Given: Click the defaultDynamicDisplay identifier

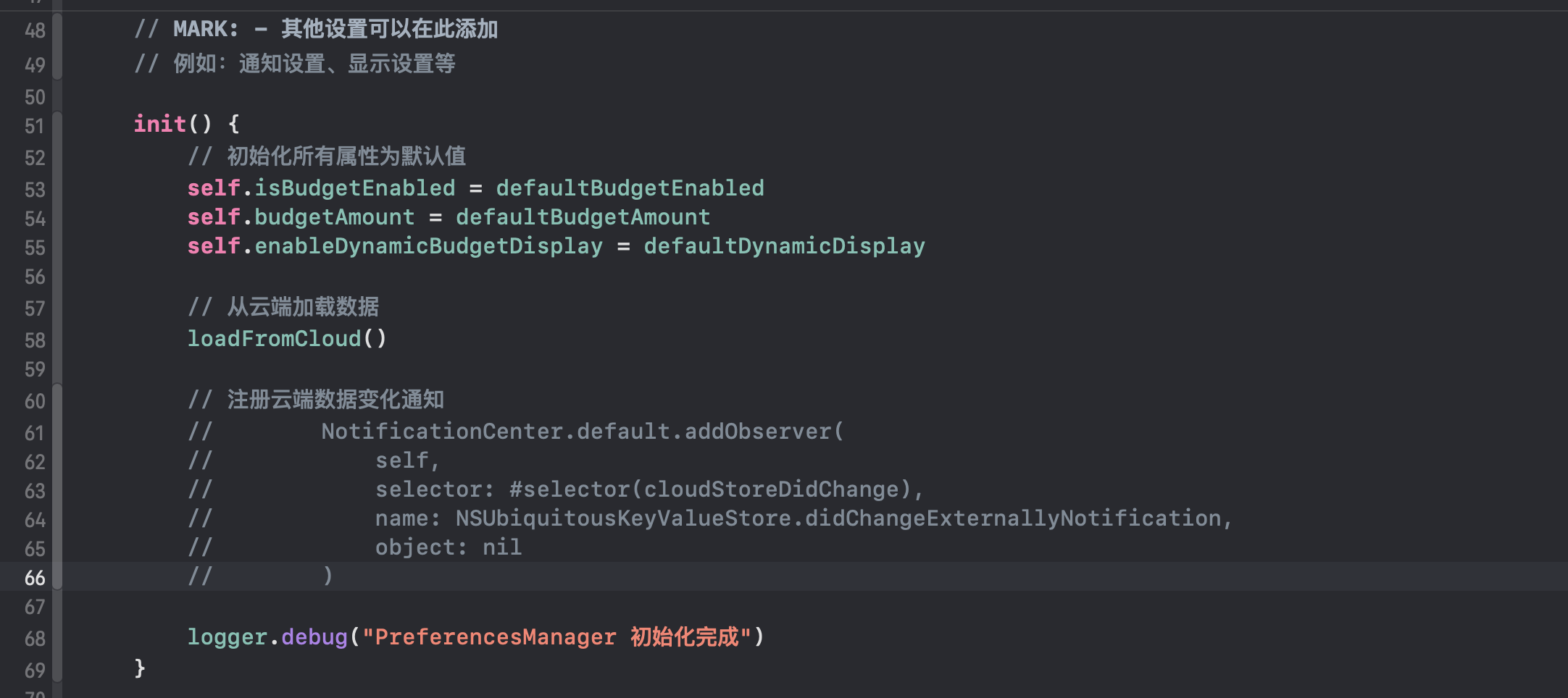Looking at the screenshot, I should click(x=784, y=246).
